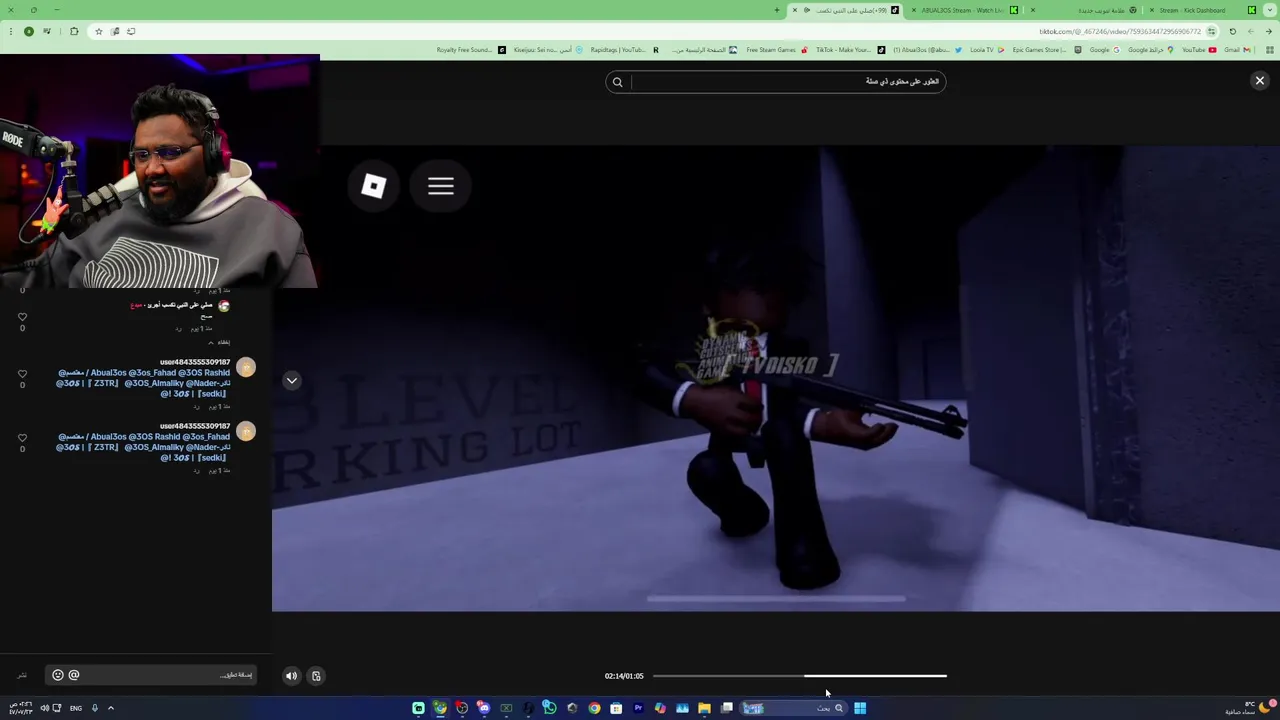Viewport: 1280px width, 720px height.
Task: Like the comment above the Hide replies toggle
Action: [22, 317]
